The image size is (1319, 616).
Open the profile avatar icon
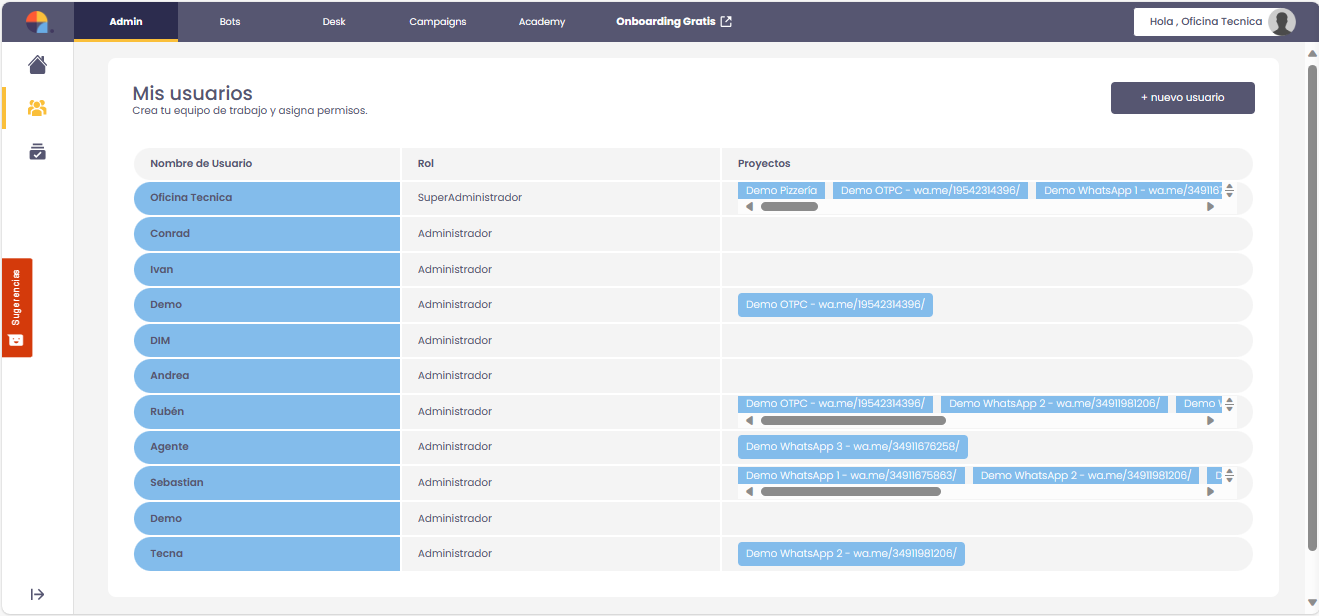click(1281, 22)
